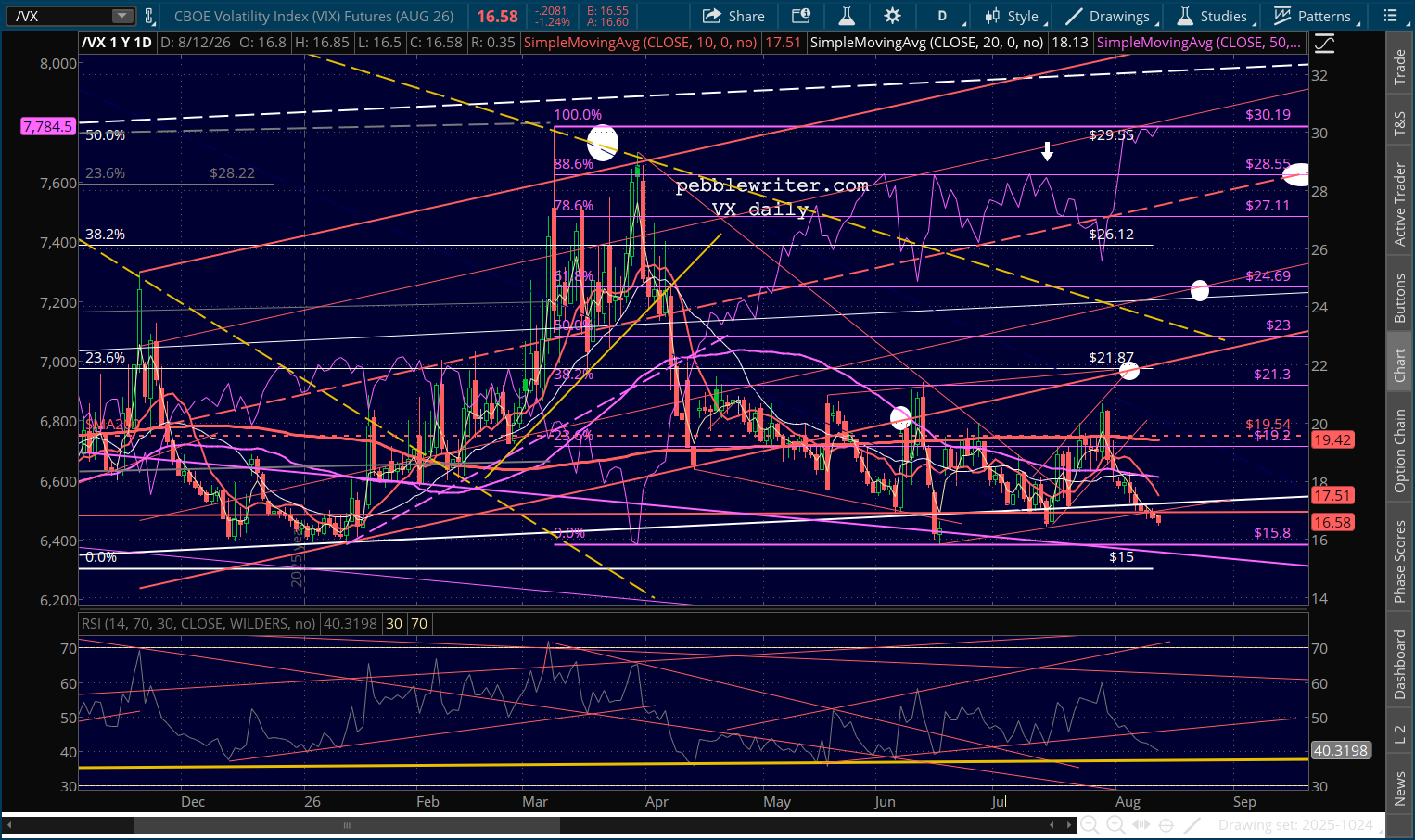Click the last price 16.58 in header
Screen dimensions: 1415x840
click(498, 16)
